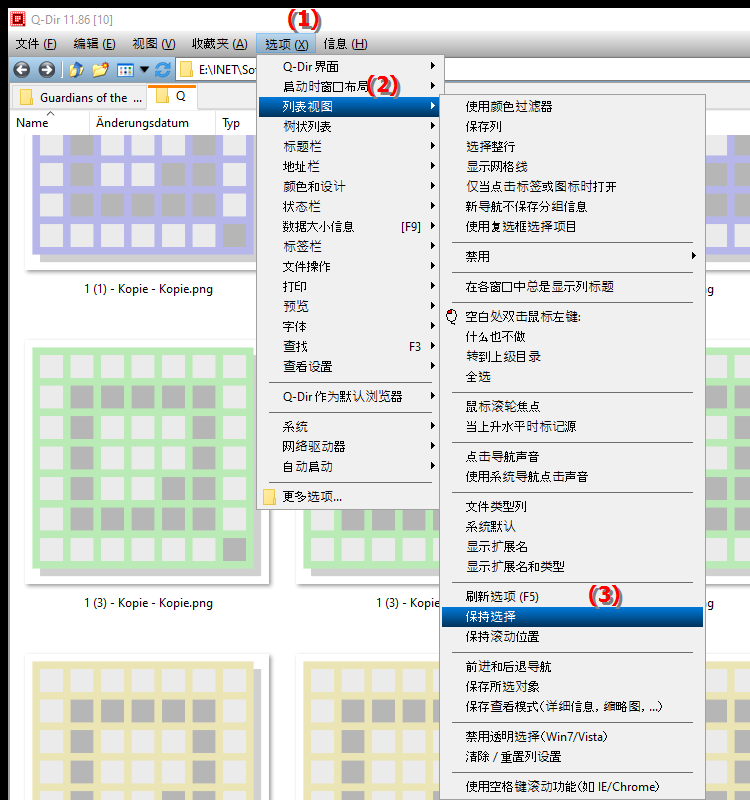Expand the 颜色和设计 submenu

[x=349, y=186]
